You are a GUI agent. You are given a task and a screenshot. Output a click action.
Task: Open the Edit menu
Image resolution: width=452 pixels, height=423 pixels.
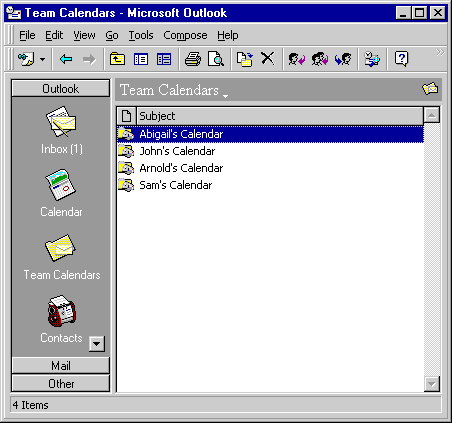54,35
